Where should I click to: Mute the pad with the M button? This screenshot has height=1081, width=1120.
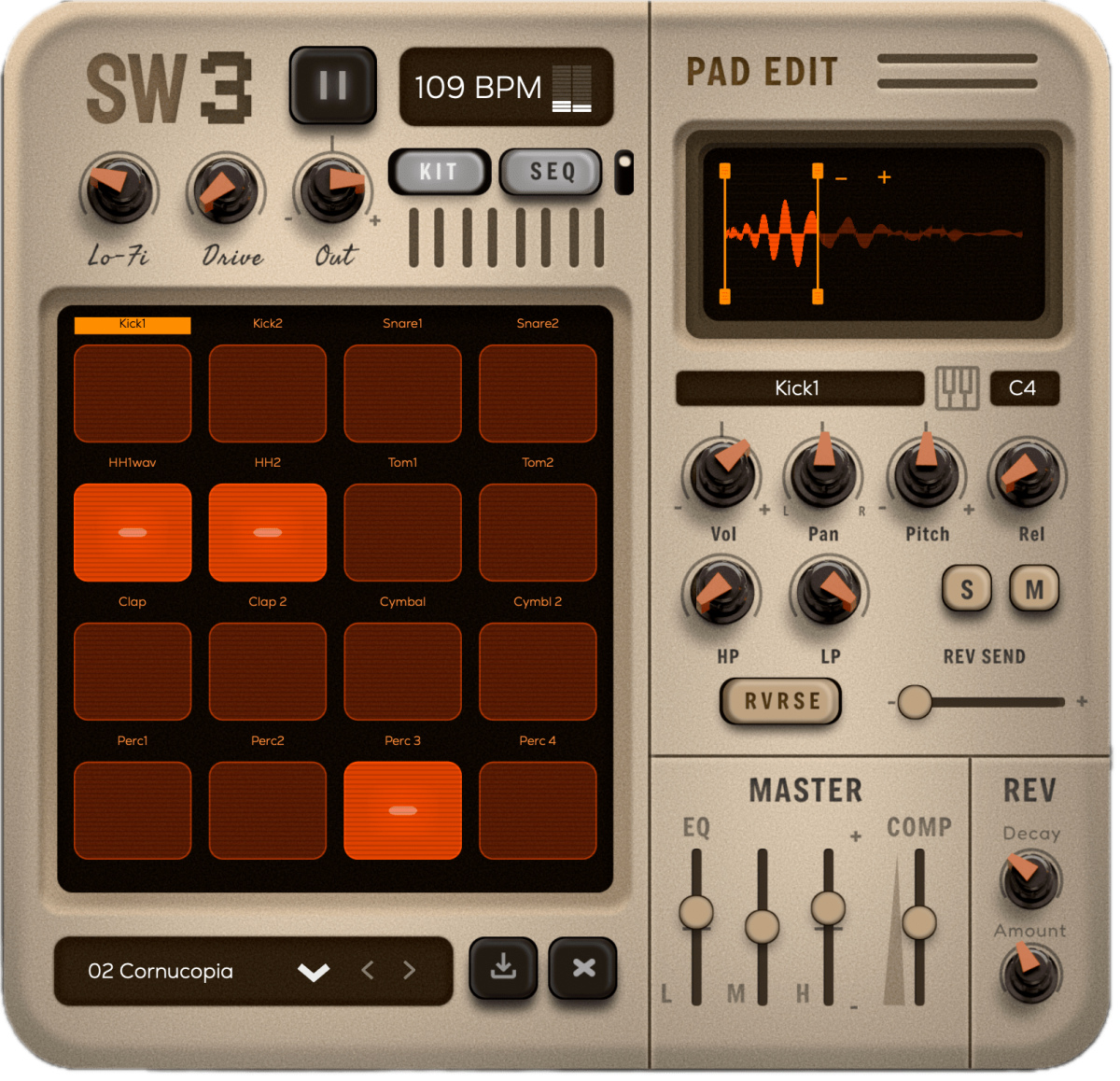(x=1034, y=589)
